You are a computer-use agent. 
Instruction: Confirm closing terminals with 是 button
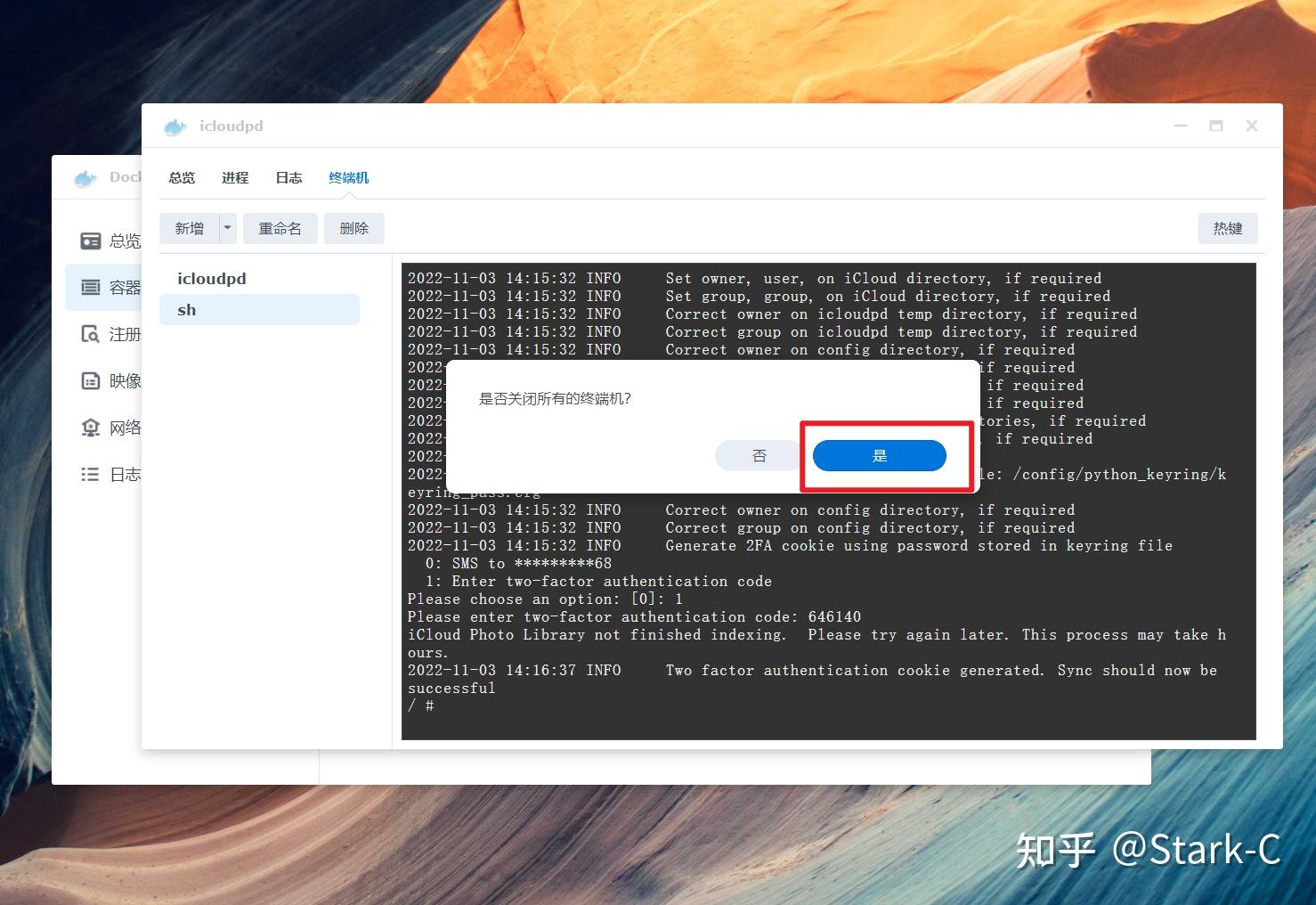click(878, 455)
